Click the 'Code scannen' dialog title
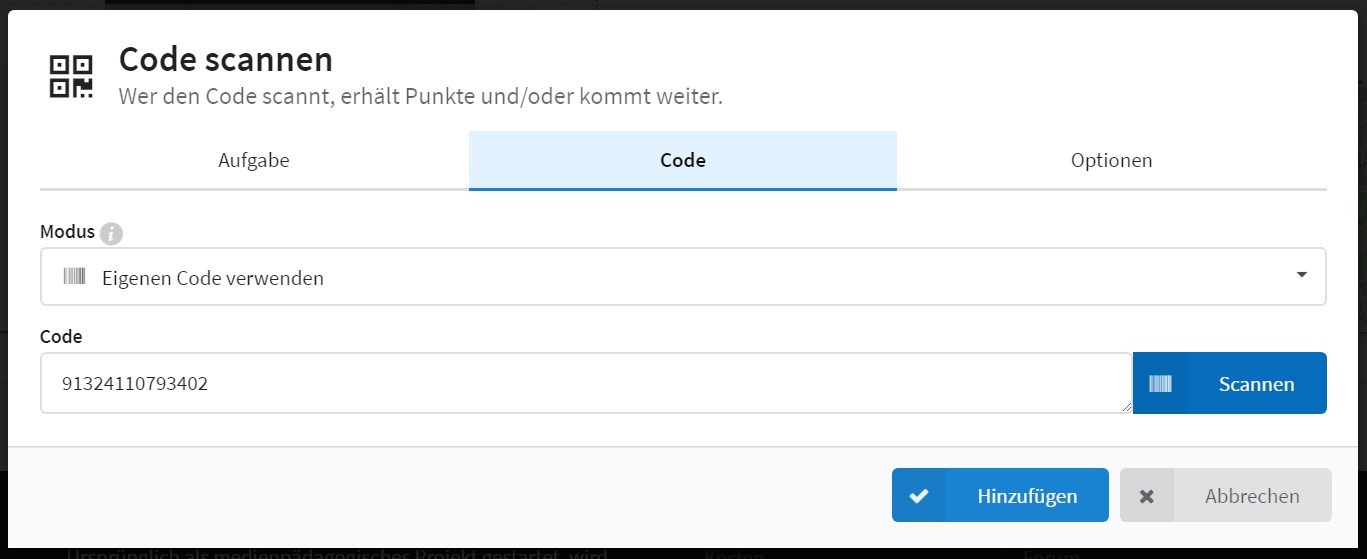Viewport: 1367px width, 559px height. (x=226, y=60)
